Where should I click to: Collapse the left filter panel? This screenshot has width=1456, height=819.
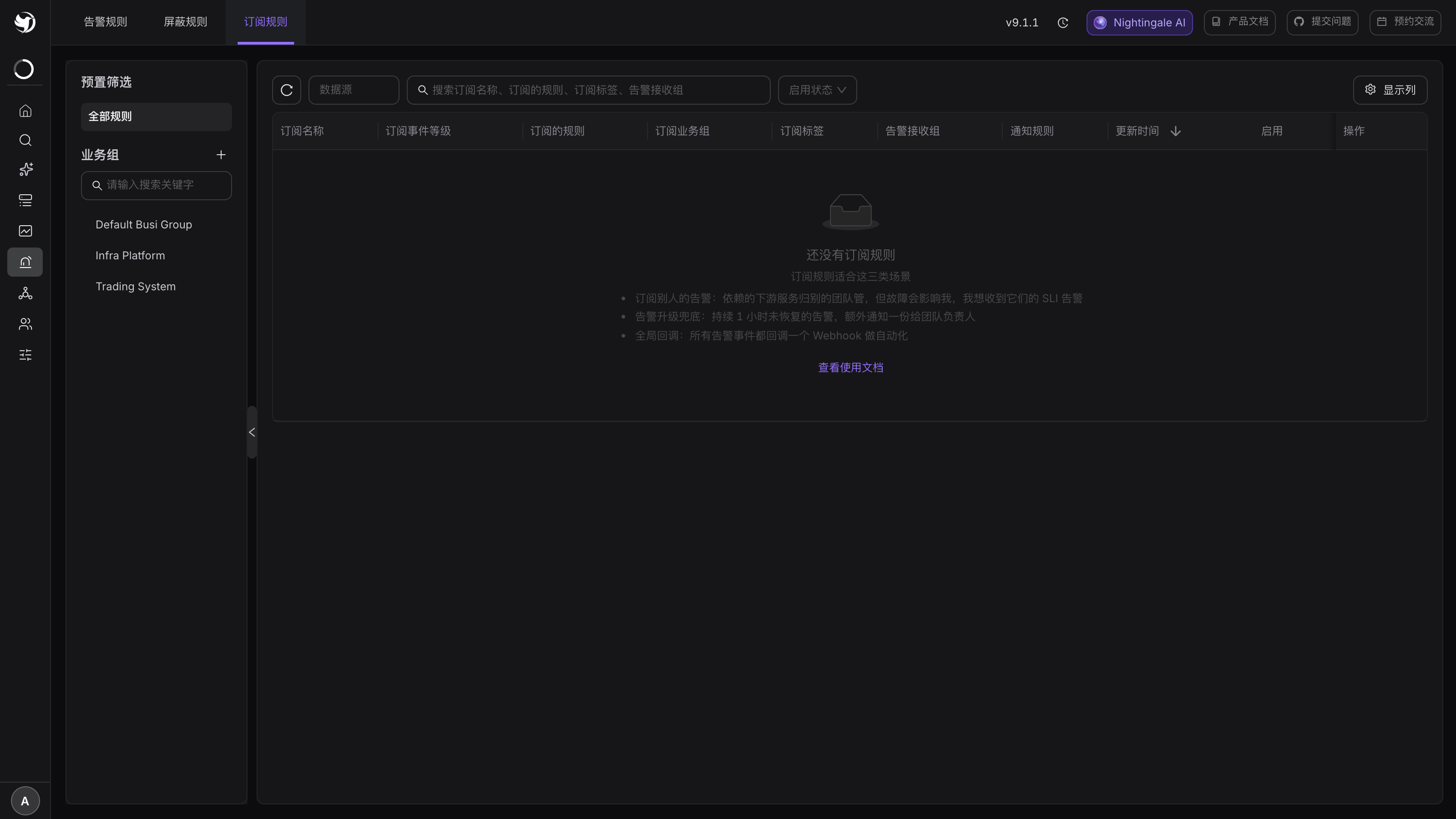[252, 432]
